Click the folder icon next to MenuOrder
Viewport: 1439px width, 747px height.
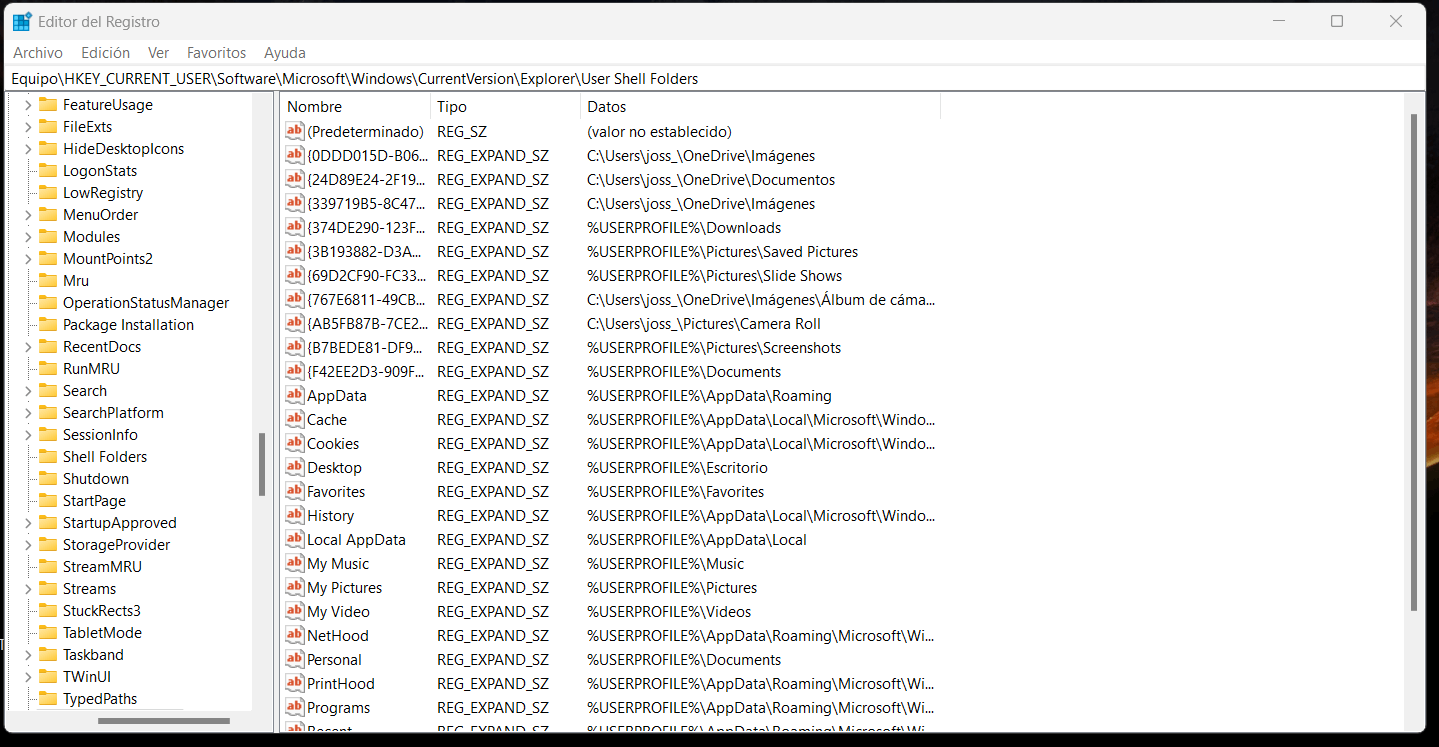click(x=48, y=214)
